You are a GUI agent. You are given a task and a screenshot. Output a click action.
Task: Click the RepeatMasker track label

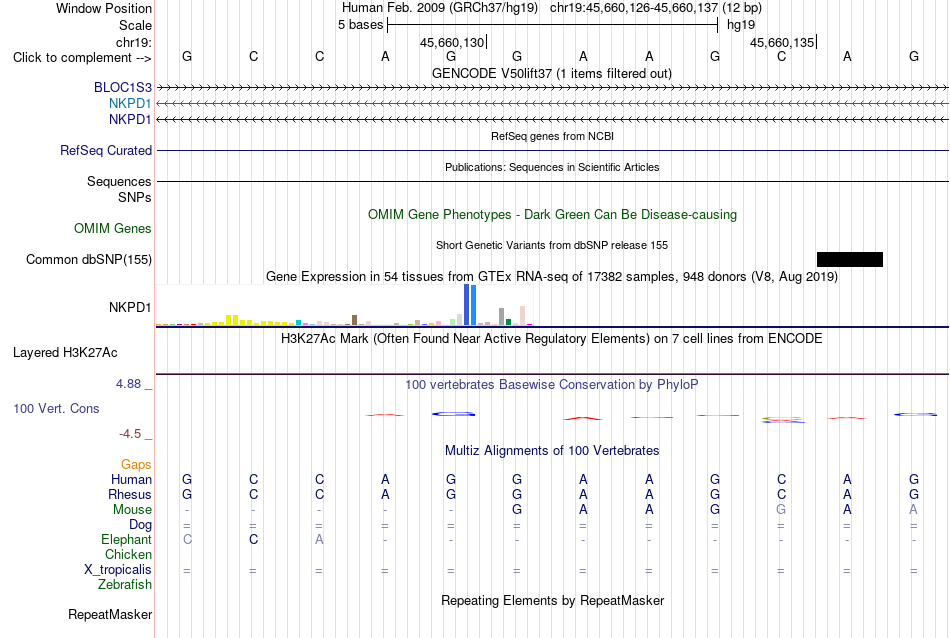click(110, 614)
